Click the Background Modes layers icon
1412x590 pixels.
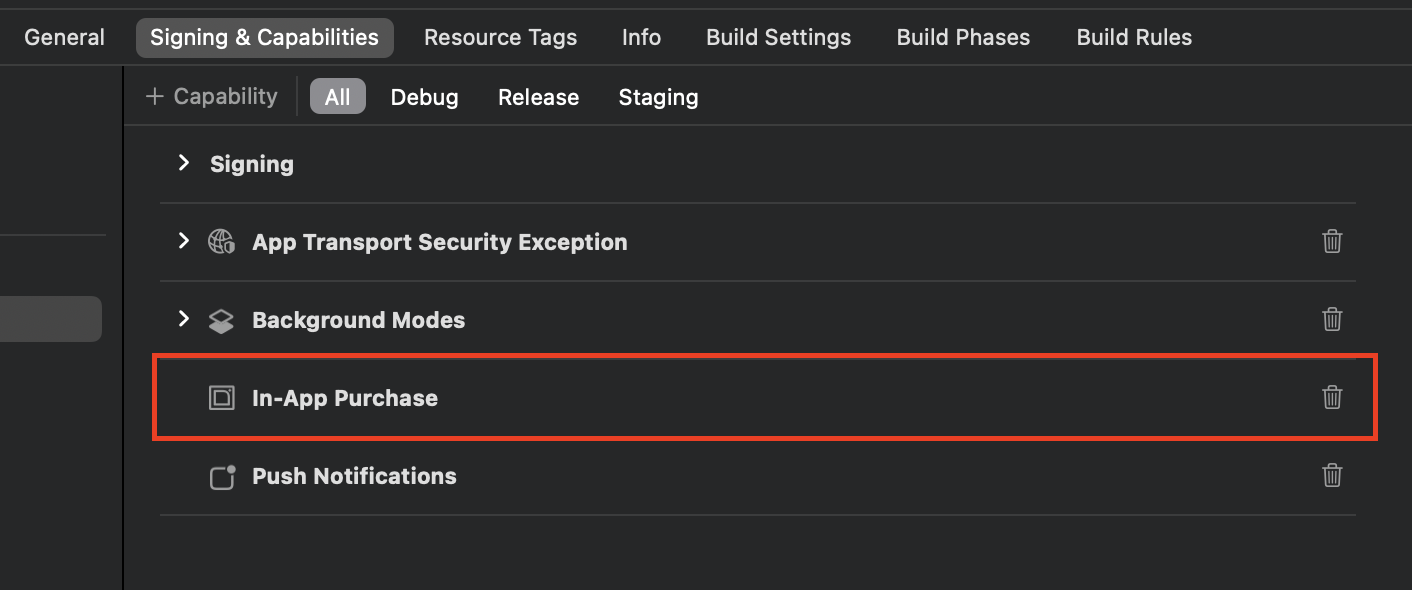(x=221, y=320)
